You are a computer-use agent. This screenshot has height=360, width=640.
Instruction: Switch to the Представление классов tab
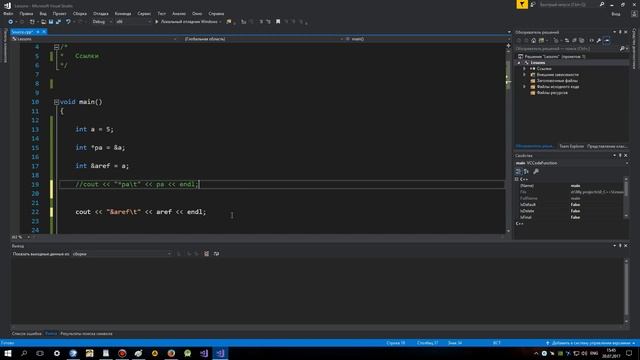pyautogui.click(x=607, y=146)
